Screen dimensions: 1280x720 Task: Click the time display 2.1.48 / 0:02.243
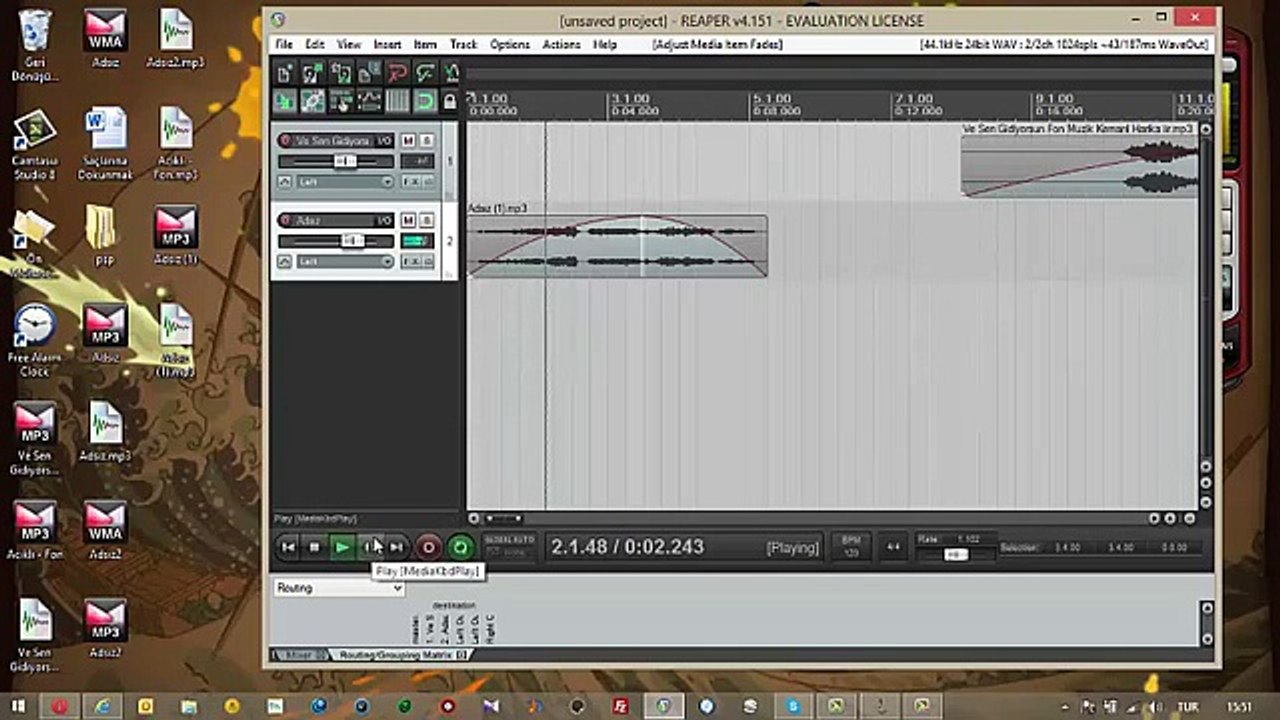[627, 547]
